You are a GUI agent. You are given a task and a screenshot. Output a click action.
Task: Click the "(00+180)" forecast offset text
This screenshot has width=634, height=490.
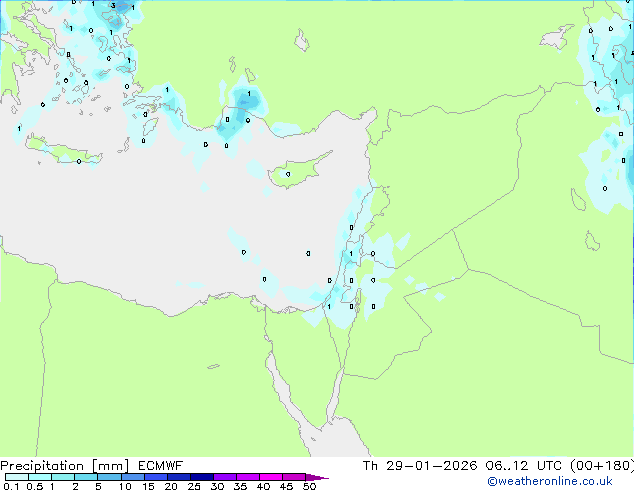click(x=602, y=466)
